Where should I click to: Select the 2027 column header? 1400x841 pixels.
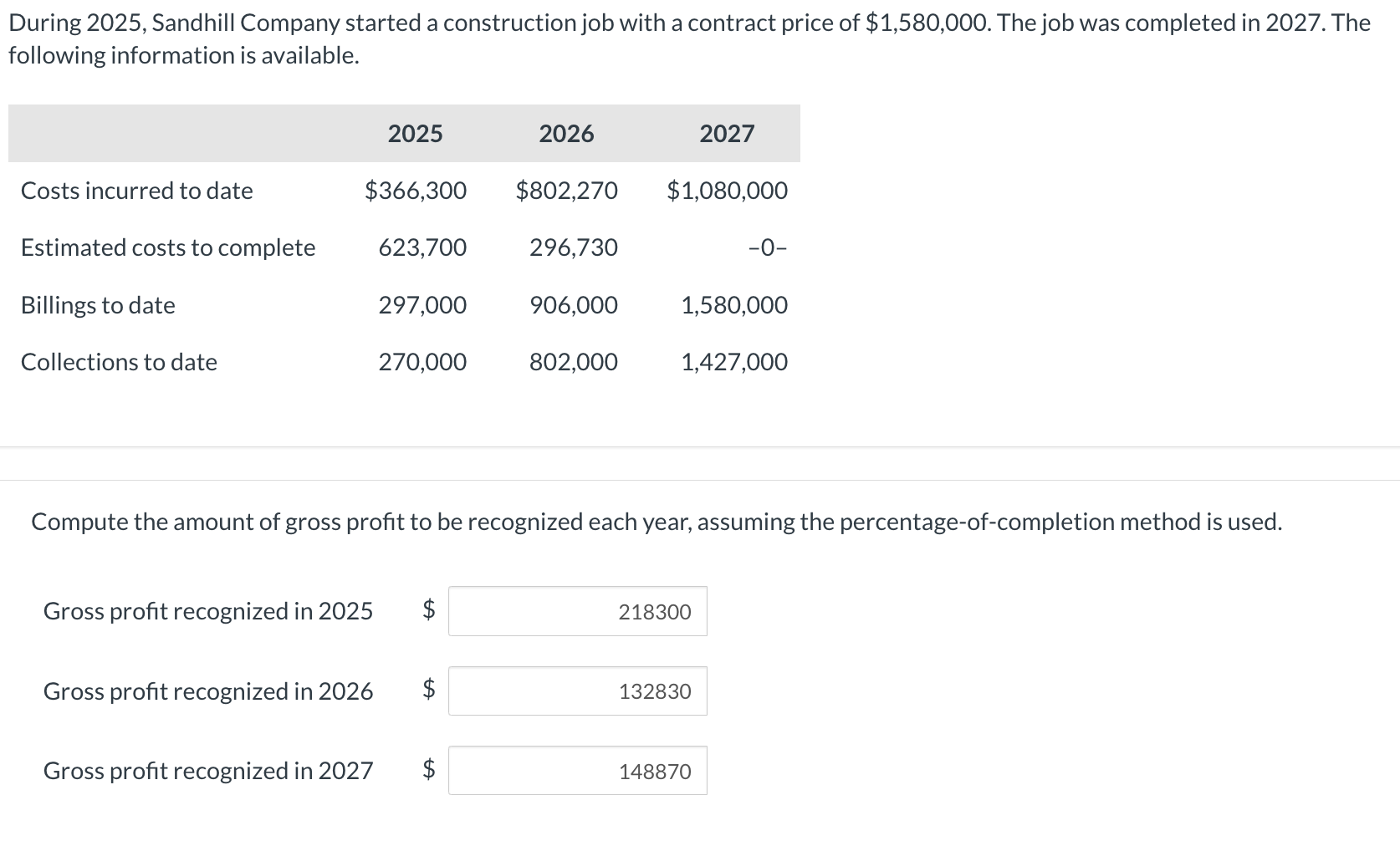(x=726, y=133)
